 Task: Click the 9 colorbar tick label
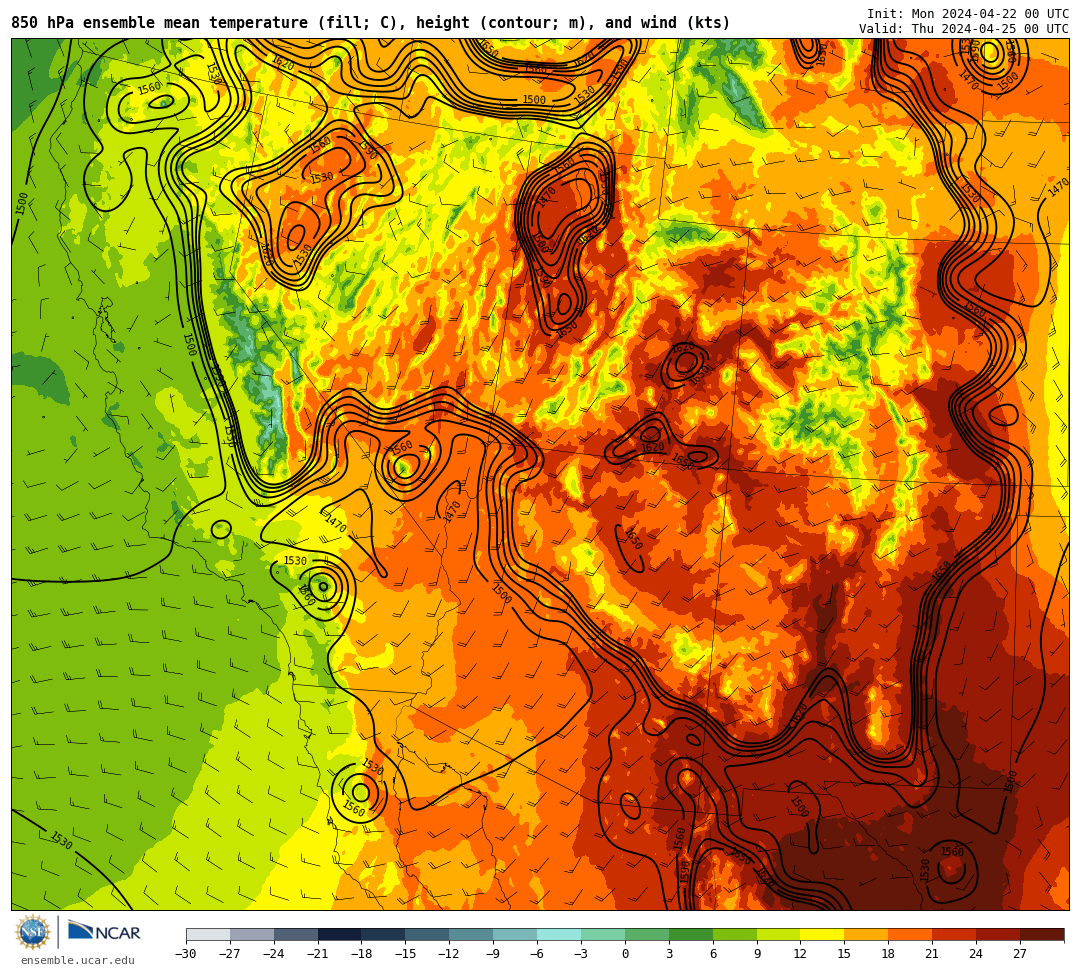[757, 954]
